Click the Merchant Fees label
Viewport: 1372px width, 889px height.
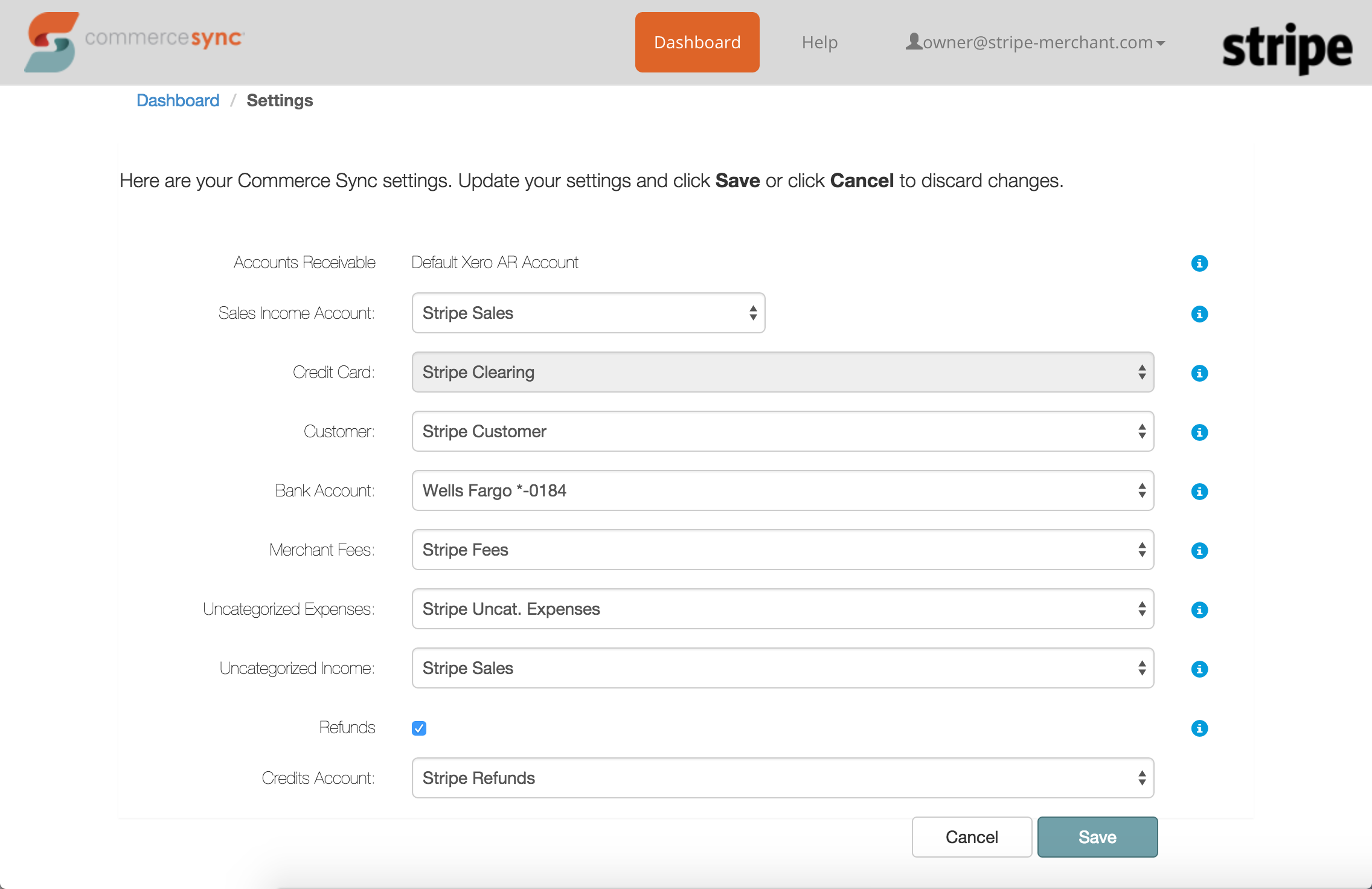pos(322,550)
